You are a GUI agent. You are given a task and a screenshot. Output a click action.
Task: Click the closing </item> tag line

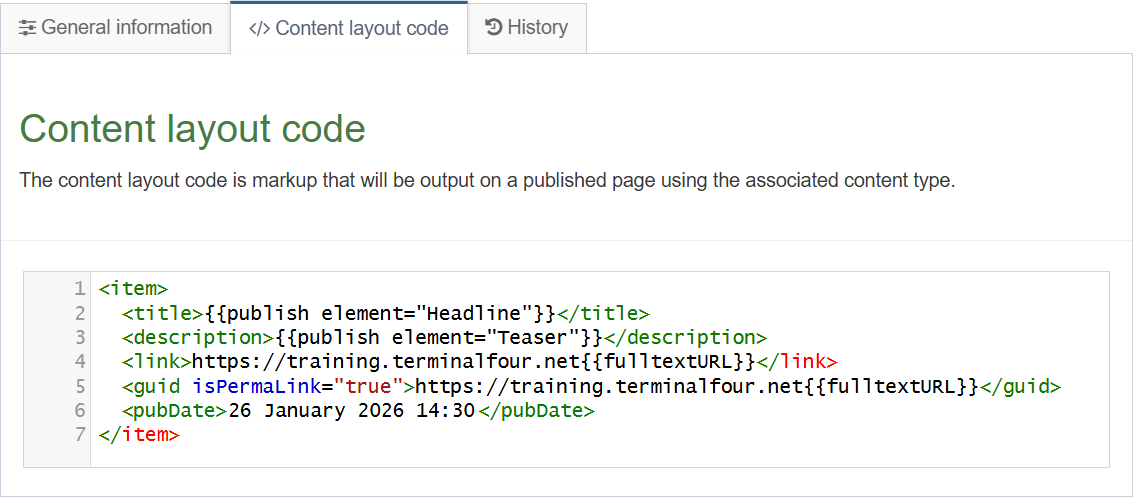click(139, 435)
